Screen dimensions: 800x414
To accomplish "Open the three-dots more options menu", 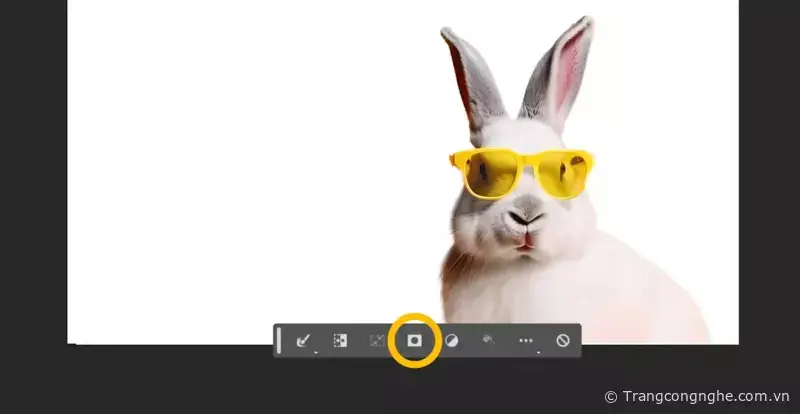I will pos(525,341).
